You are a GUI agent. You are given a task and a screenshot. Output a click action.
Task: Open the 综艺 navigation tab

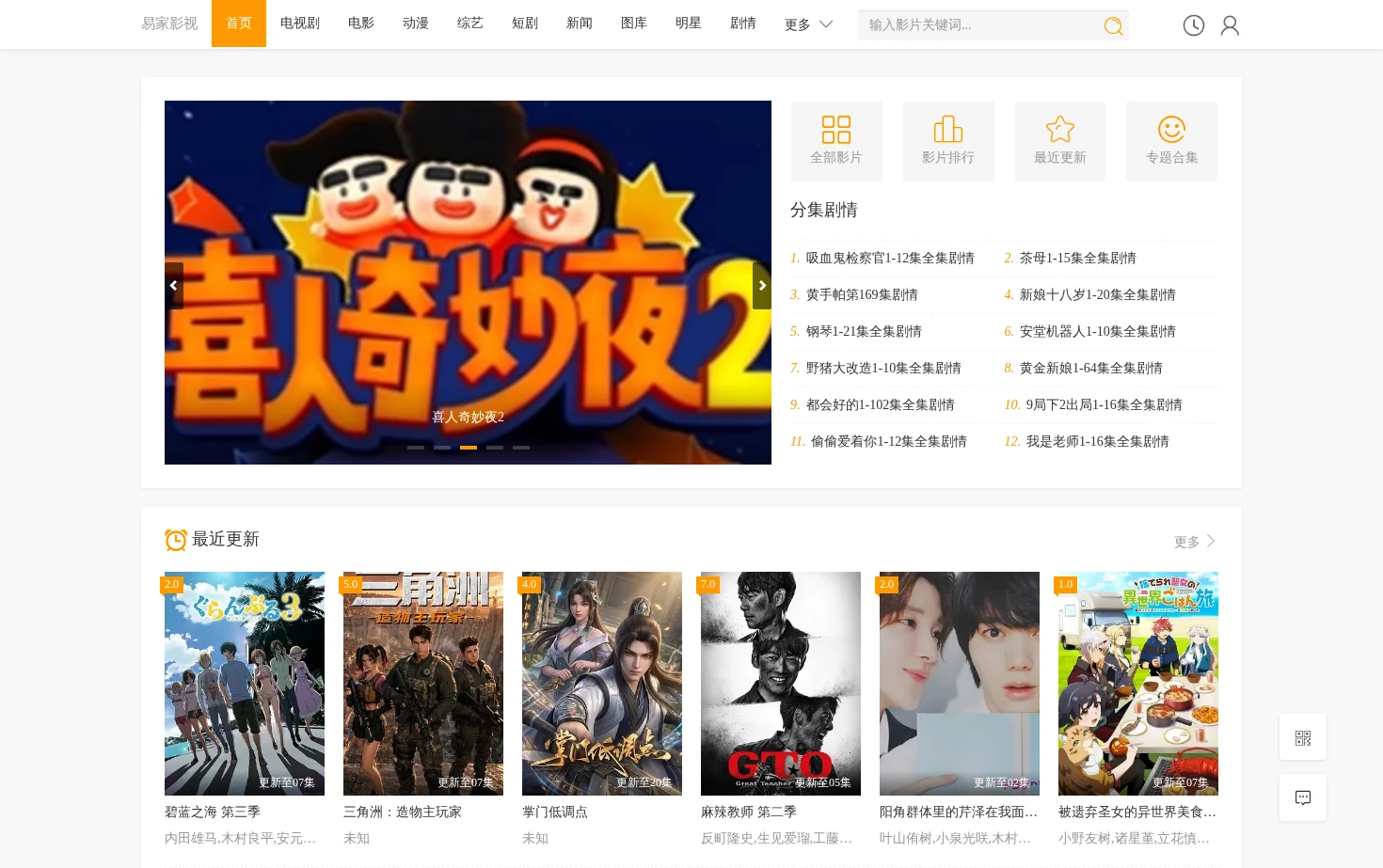tap(470, 24)
